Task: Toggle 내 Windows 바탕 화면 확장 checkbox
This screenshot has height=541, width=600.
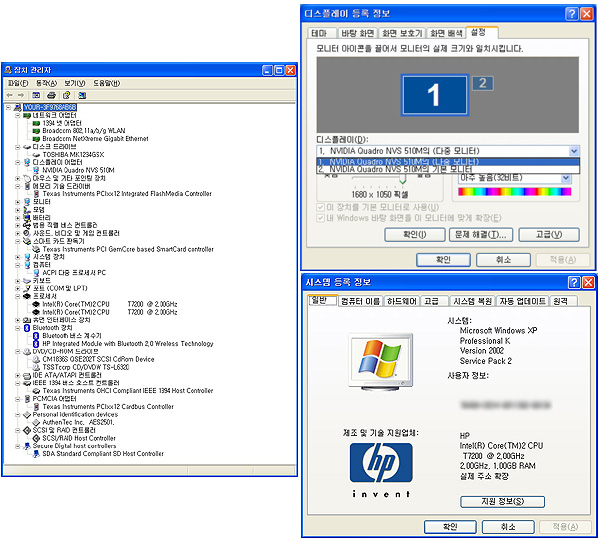Action: pyautogui.click(x=320, y=218)
